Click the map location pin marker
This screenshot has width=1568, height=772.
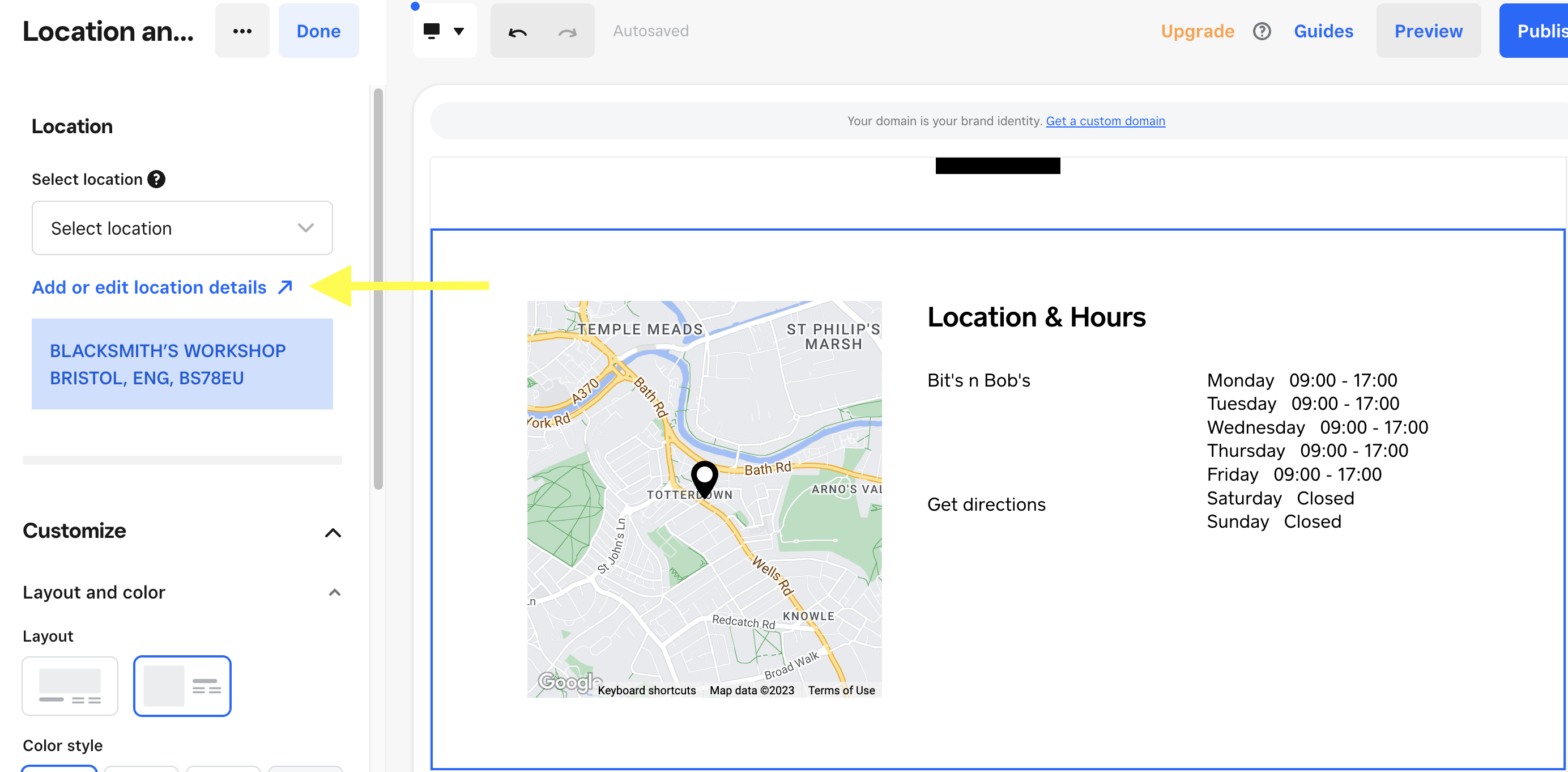[x=704, y=478]
